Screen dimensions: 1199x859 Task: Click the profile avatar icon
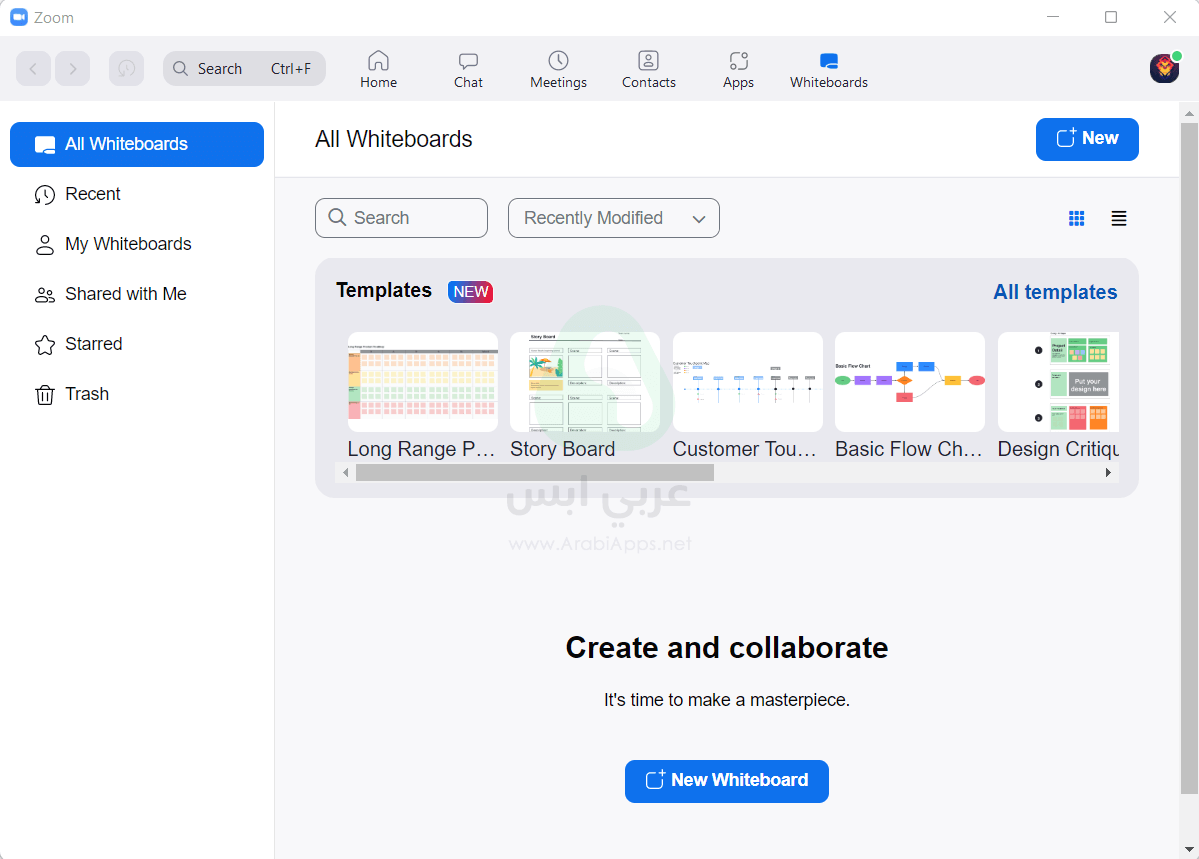click(x=1164, y=68)
